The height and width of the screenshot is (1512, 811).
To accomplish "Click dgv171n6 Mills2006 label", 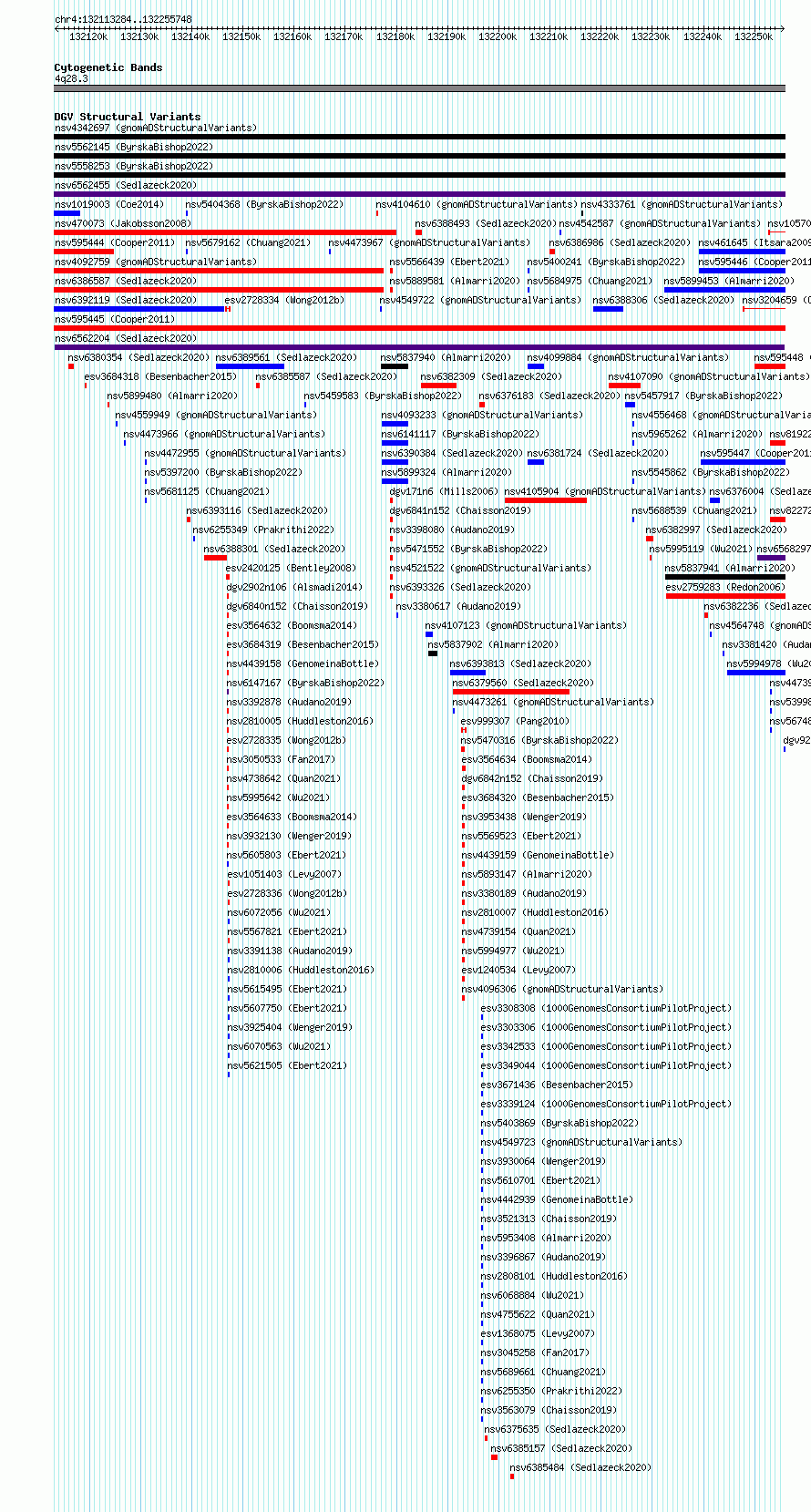I will click(x=444, y=491).
